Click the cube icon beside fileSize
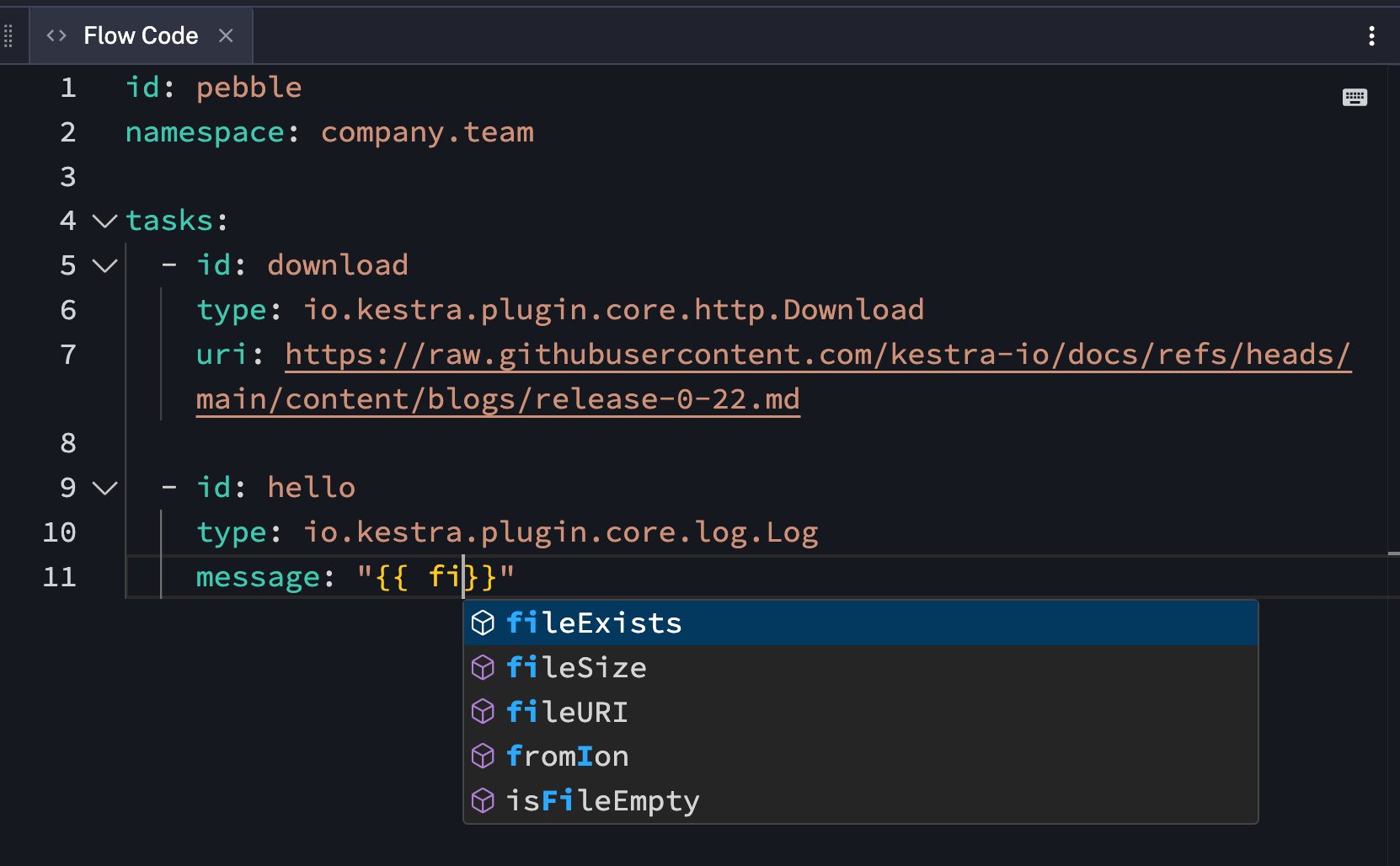 (483, 666)
